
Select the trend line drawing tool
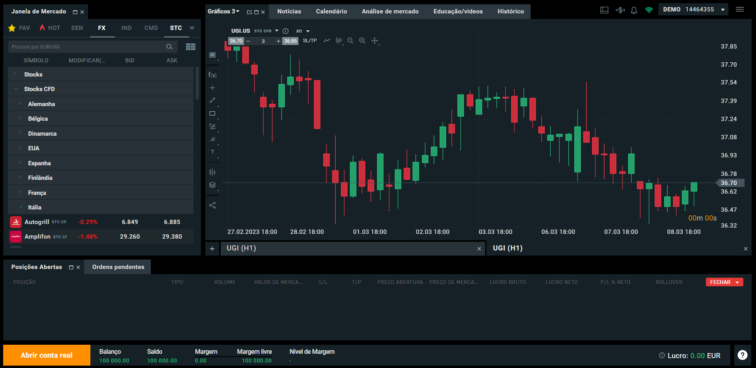[x=212, y=100]
